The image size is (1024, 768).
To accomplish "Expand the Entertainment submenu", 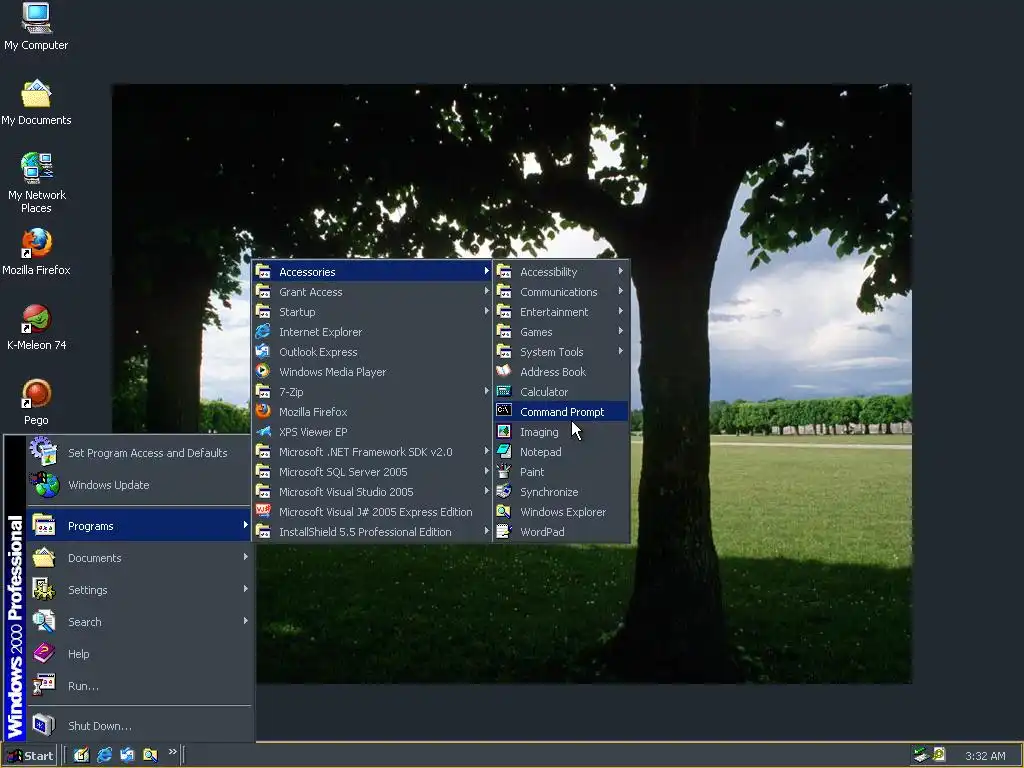I will pos(562,312).
